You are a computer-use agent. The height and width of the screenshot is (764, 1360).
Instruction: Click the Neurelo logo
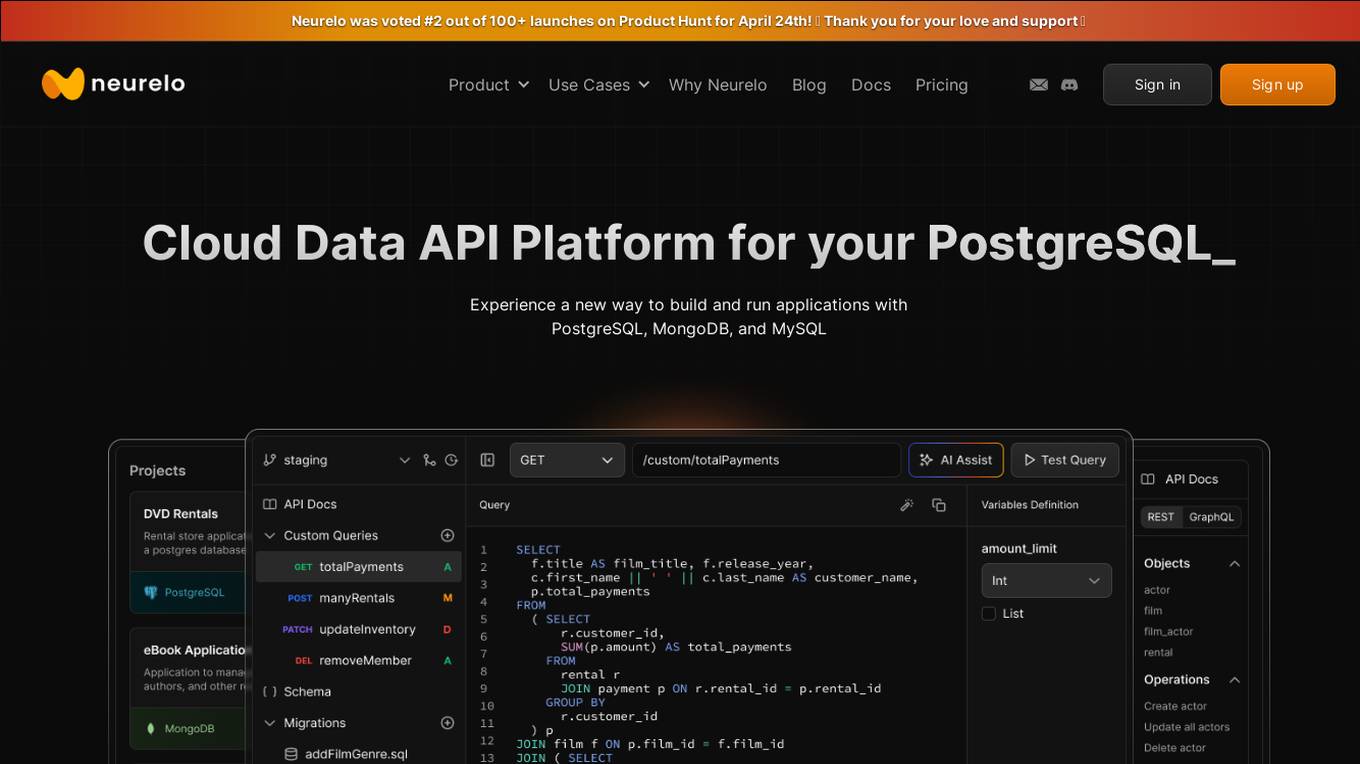113,84
